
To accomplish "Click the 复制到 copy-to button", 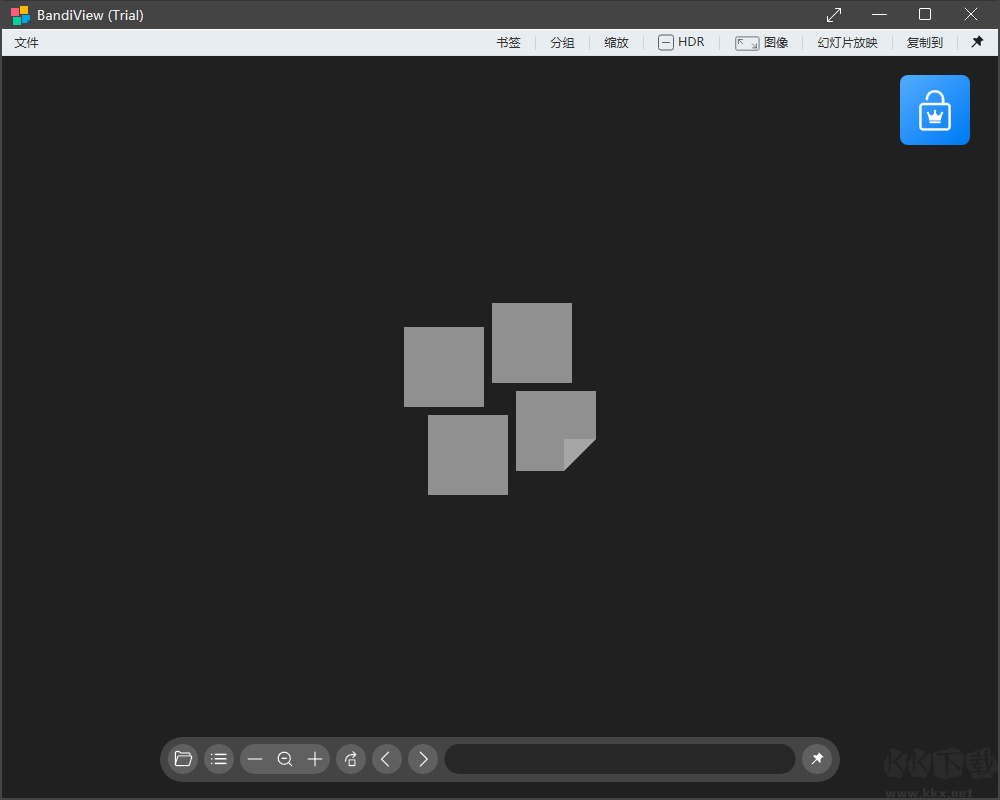I will [925, 42].
